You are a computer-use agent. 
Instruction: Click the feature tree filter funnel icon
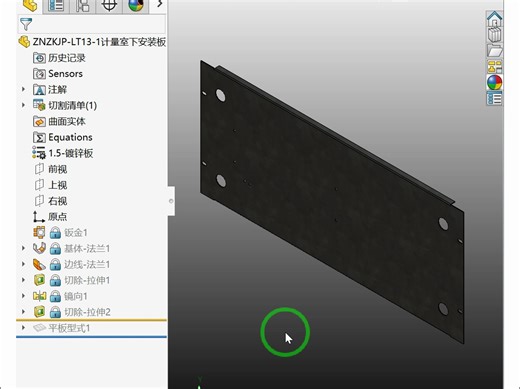[26, 24]
